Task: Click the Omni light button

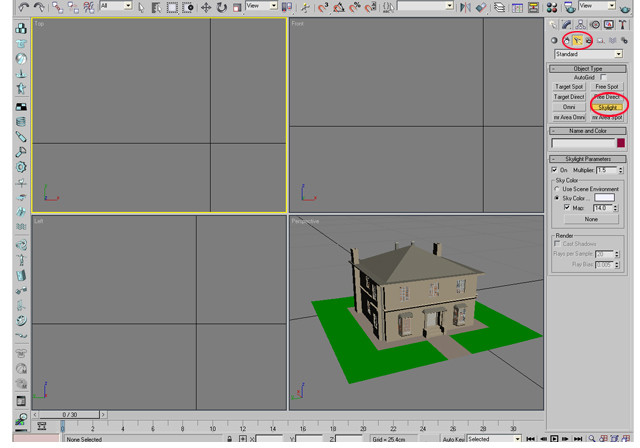Action: click(x=569, y=107)
